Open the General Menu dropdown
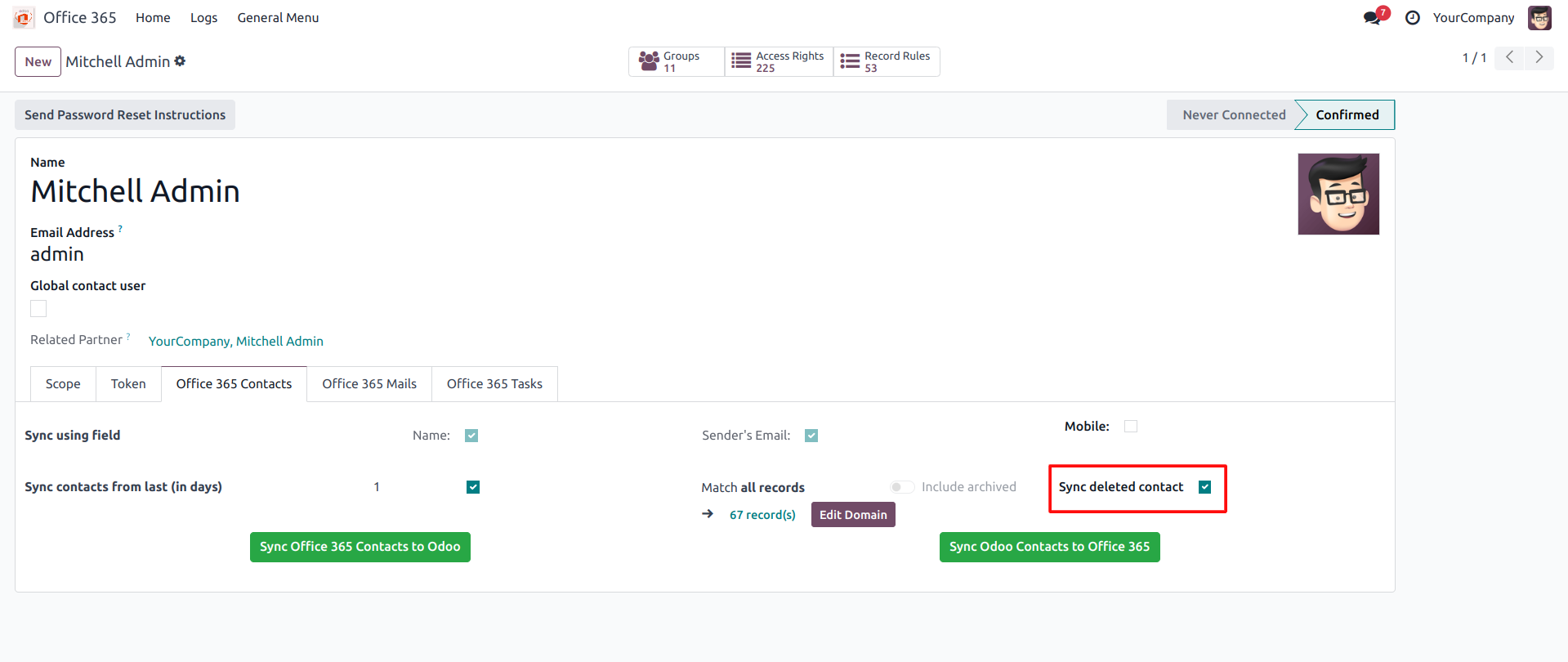This screenshot has width=1568, height=662. pyautogui.click(x=278, y=18)
